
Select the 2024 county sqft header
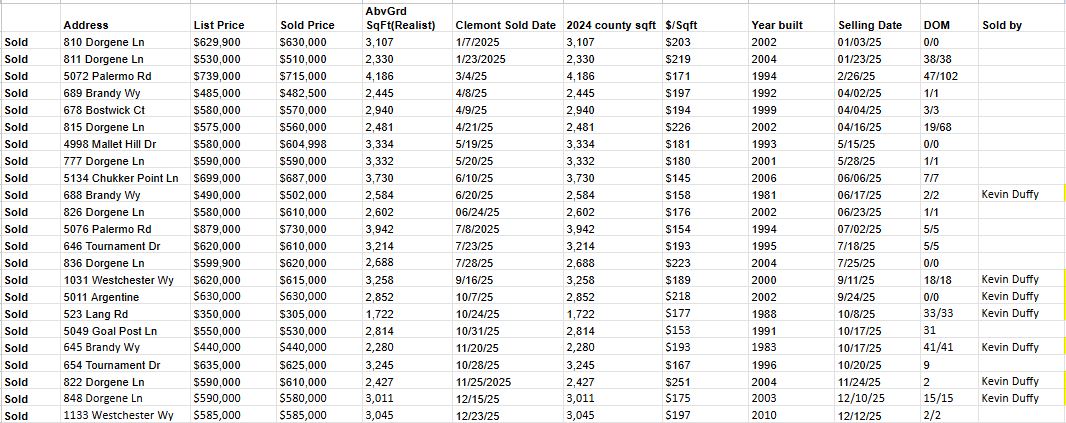pyautogui.click(x=610, y=25)
